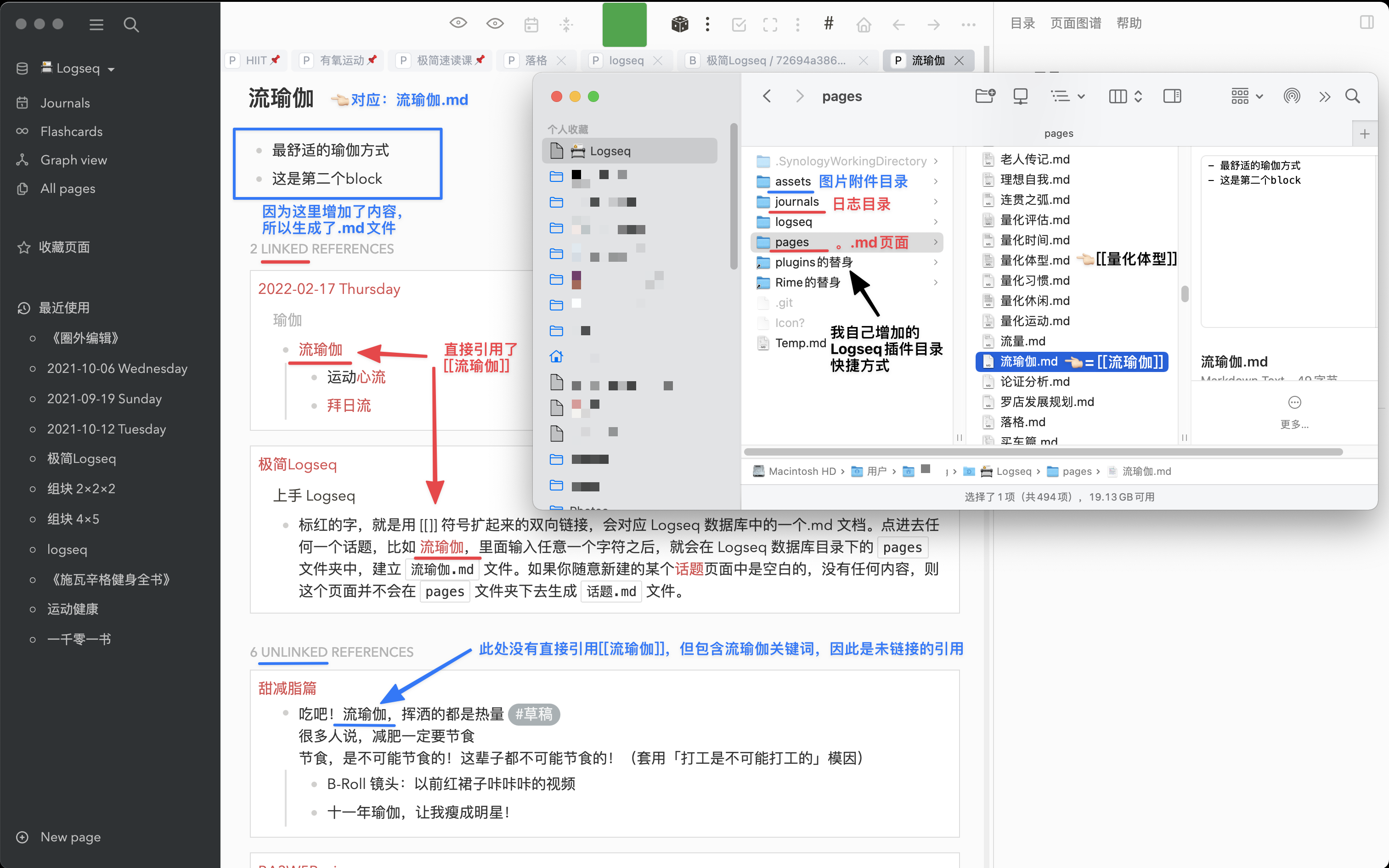Click Finder sidebar vertical scrollbar
1389x868 pixels.
tap(733, 197)
